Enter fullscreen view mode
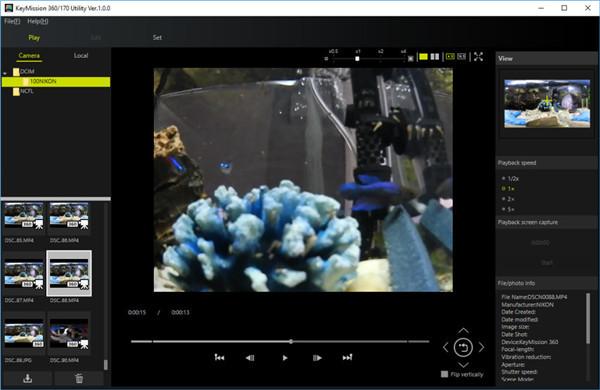Screen dimensions: 600x390 pos(478,57)
